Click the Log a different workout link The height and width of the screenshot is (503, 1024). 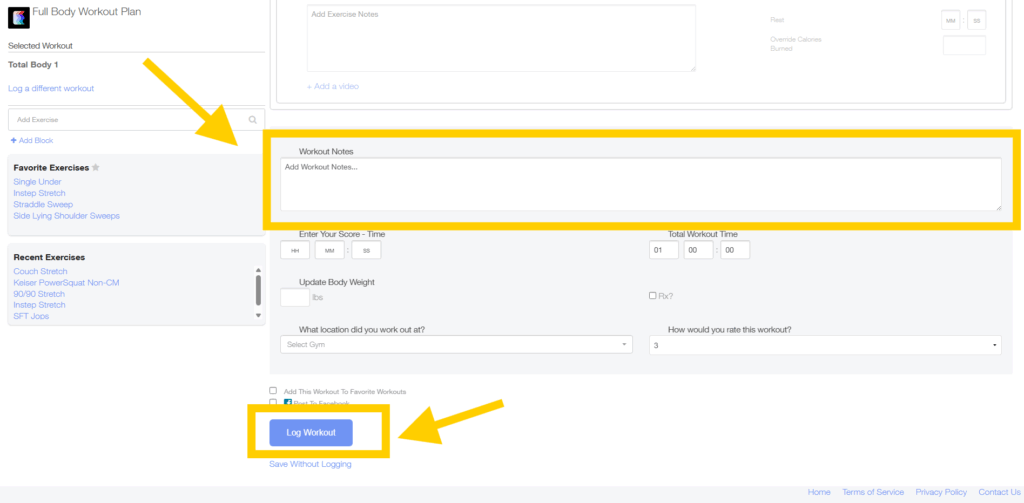[51, 88]
